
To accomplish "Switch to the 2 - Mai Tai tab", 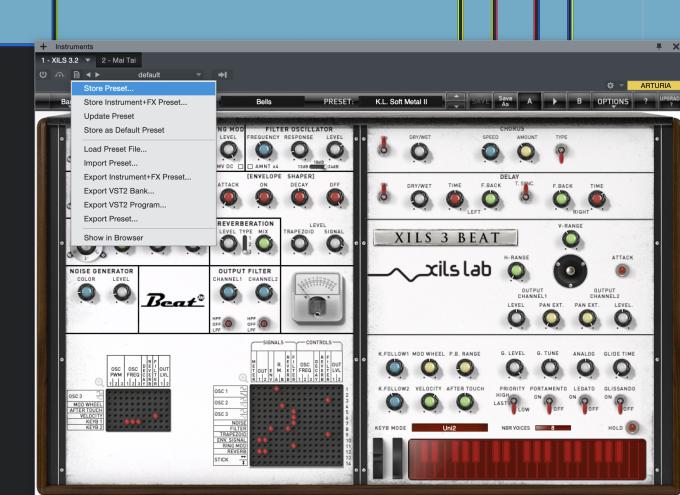I will [119, 60].
